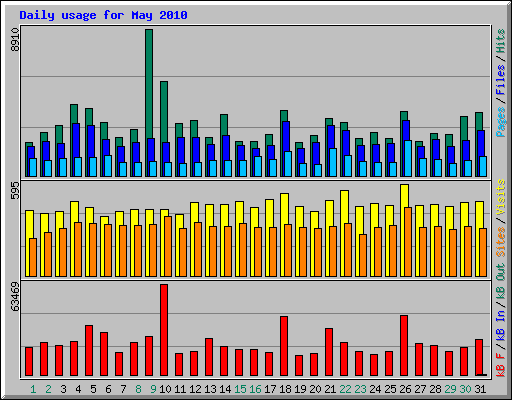Click the kB F legend label
Viewport: 512px width, 400px height.
501,365
